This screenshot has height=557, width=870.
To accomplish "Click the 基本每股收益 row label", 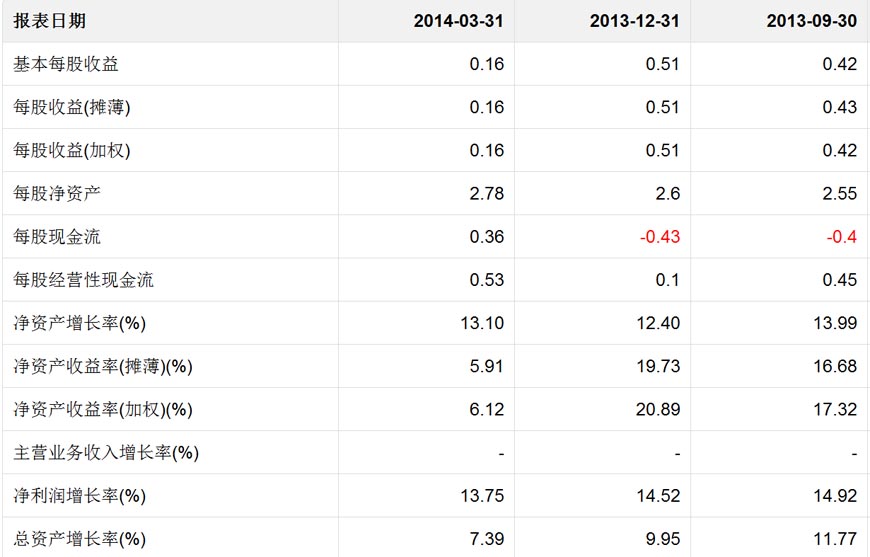I will click(x=66, y=64).
